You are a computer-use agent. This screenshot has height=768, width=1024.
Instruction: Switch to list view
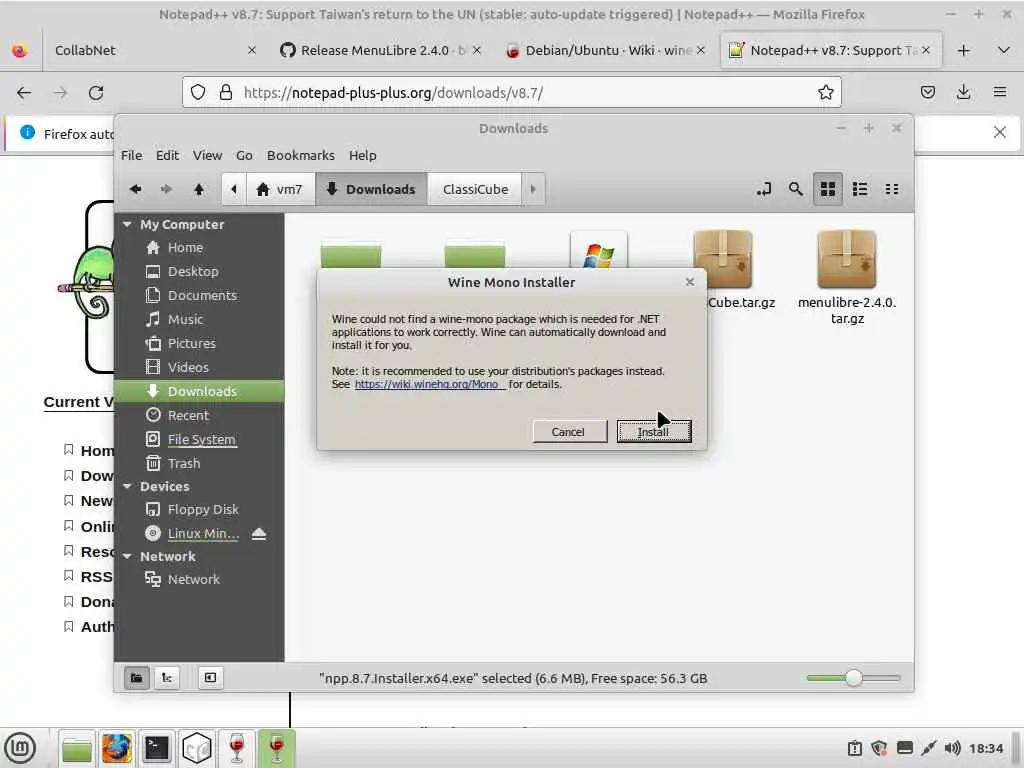[860, 189]
